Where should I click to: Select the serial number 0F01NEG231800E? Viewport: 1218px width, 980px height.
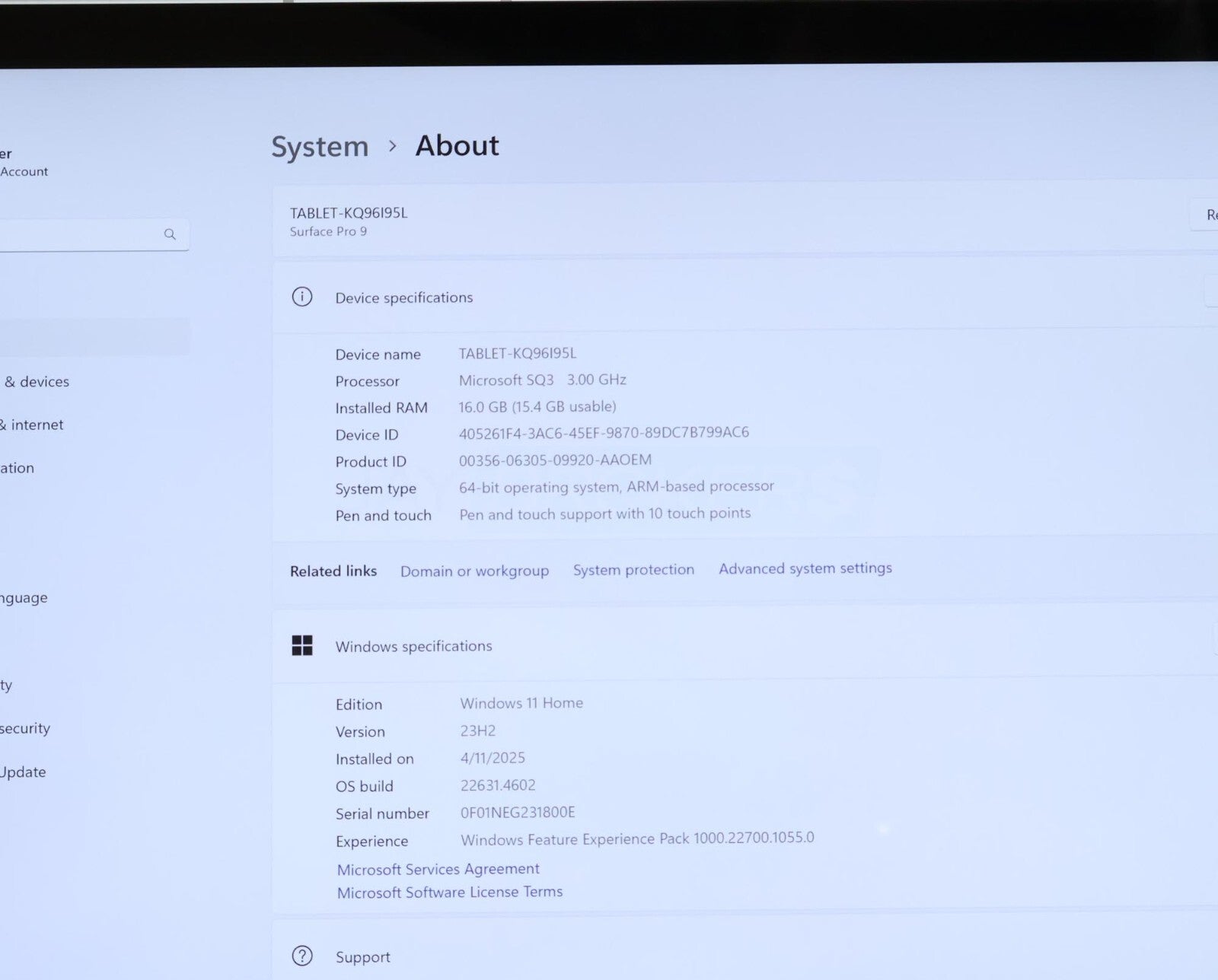coord(518,813)
